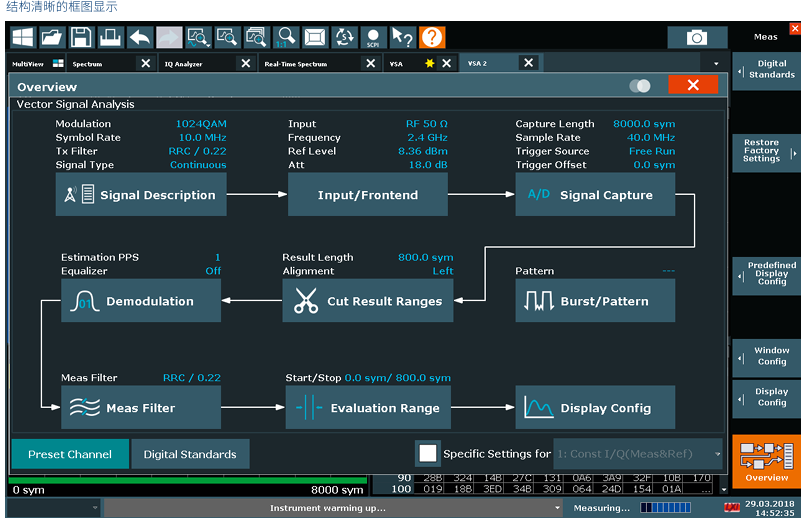Viewport: 807px width, 520px height.
Task: Expand the Digital Standards side menu
Action: point(767,69)
